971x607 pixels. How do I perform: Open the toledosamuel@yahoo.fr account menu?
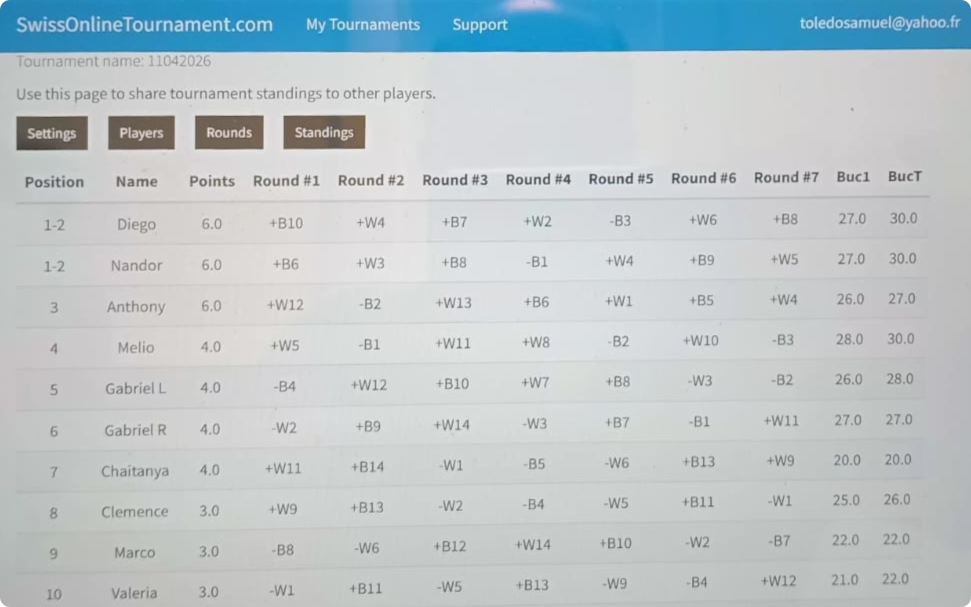(x=880, y=24)
